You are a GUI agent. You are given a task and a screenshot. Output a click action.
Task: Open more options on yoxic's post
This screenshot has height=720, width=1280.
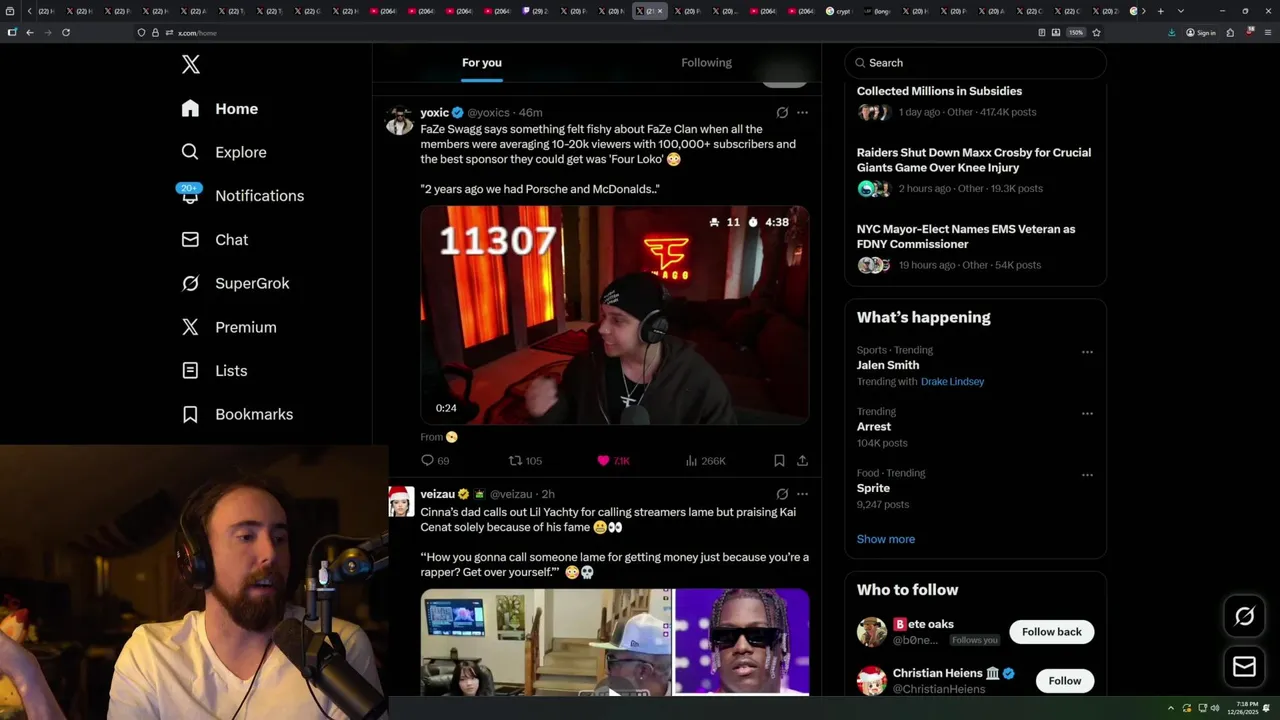[x=802, y=113]
